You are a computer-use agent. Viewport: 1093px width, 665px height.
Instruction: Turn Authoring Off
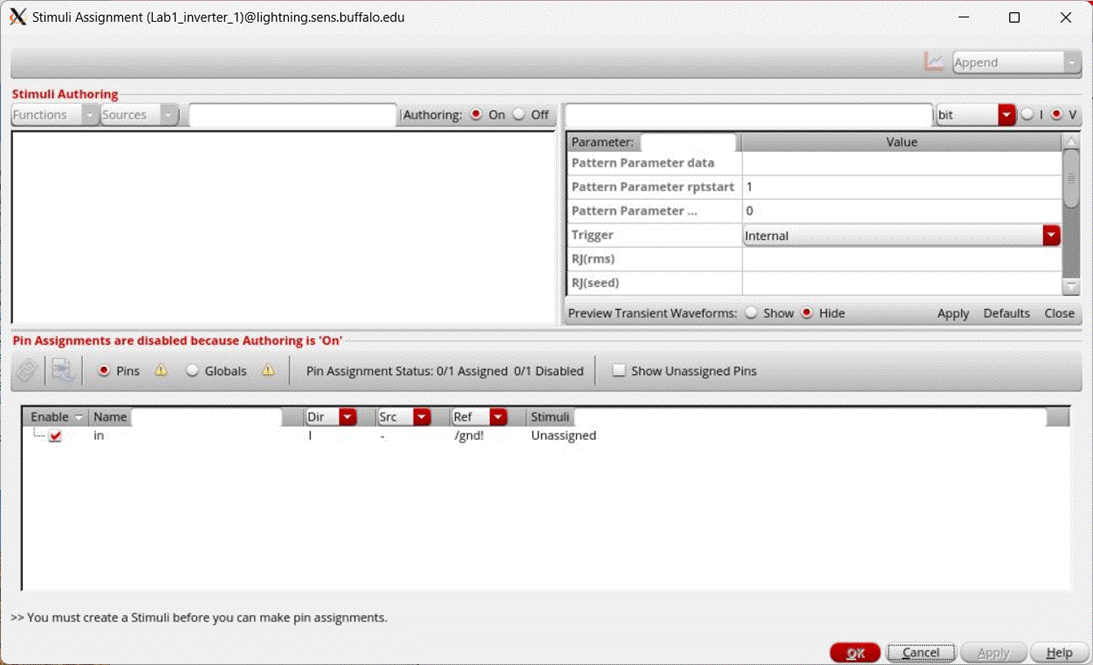point(520,114)
